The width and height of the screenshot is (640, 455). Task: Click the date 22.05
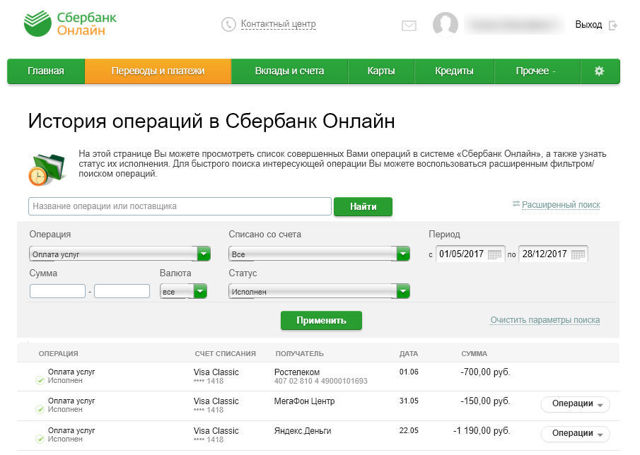[409, 431]
